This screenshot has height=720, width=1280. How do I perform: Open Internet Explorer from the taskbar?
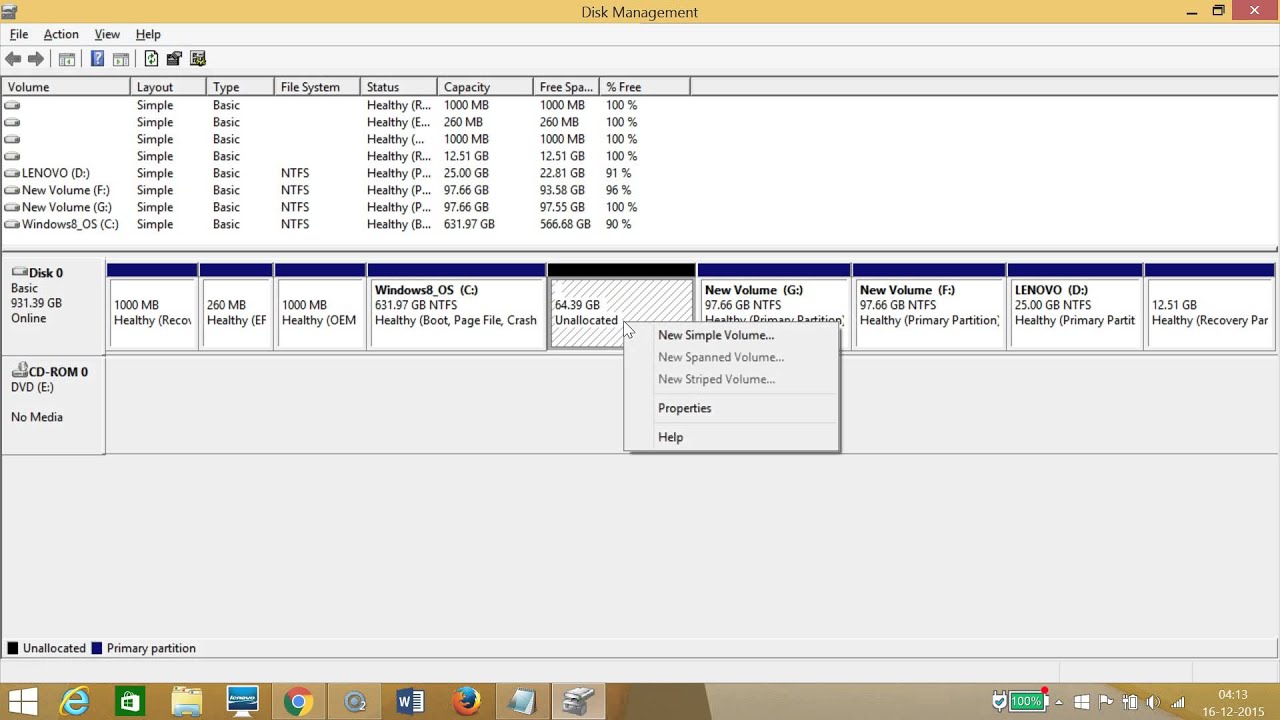click(x=75, y=702)
